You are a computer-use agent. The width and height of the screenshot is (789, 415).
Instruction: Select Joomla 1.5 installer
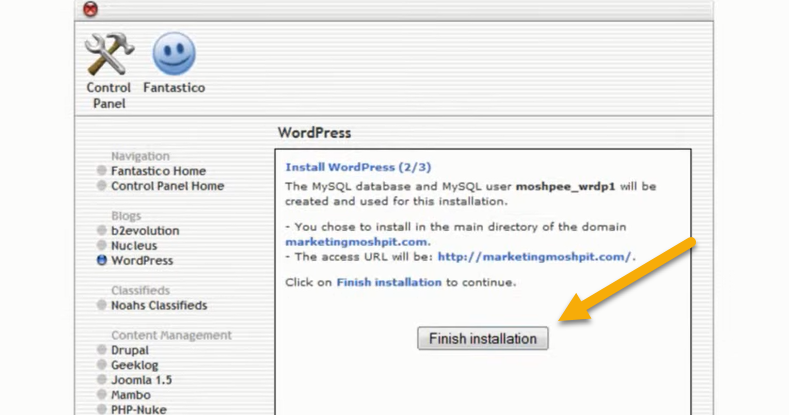coord(141,380)
